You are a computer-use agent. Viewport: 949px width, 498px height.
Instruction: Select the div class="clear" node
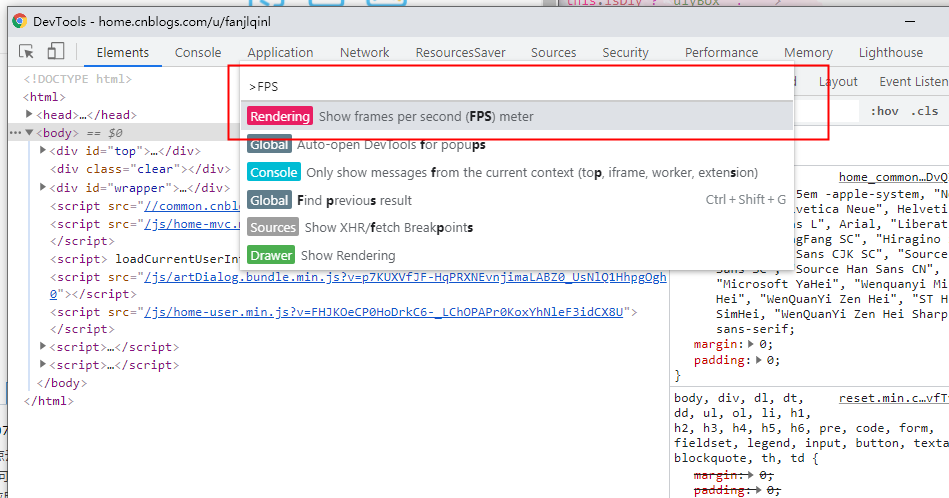click(x=140, y=169)
